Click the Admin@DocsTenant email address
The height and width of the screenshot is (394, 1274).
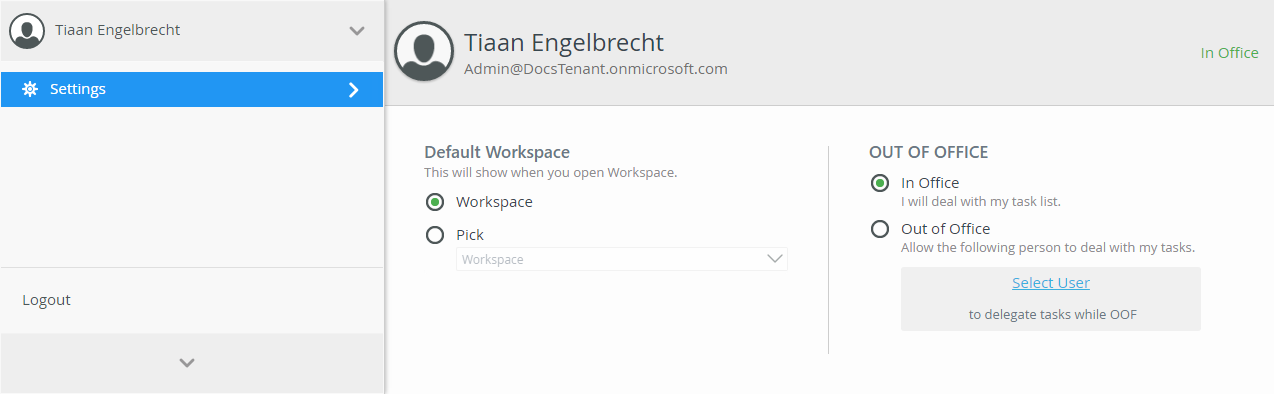(596, 69)
